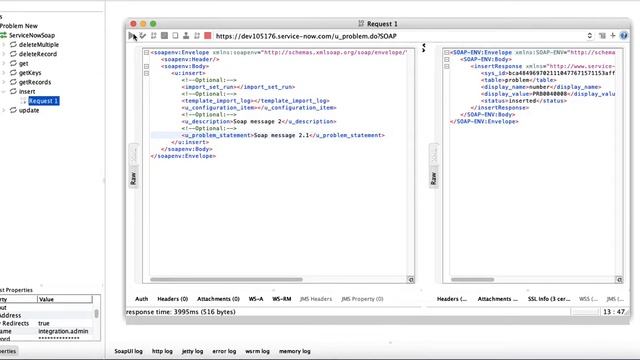Viewport: 640px width, 360px height.
Task: Collapse soapenv:Envelope fold marker in request
Action: [146, 52]
